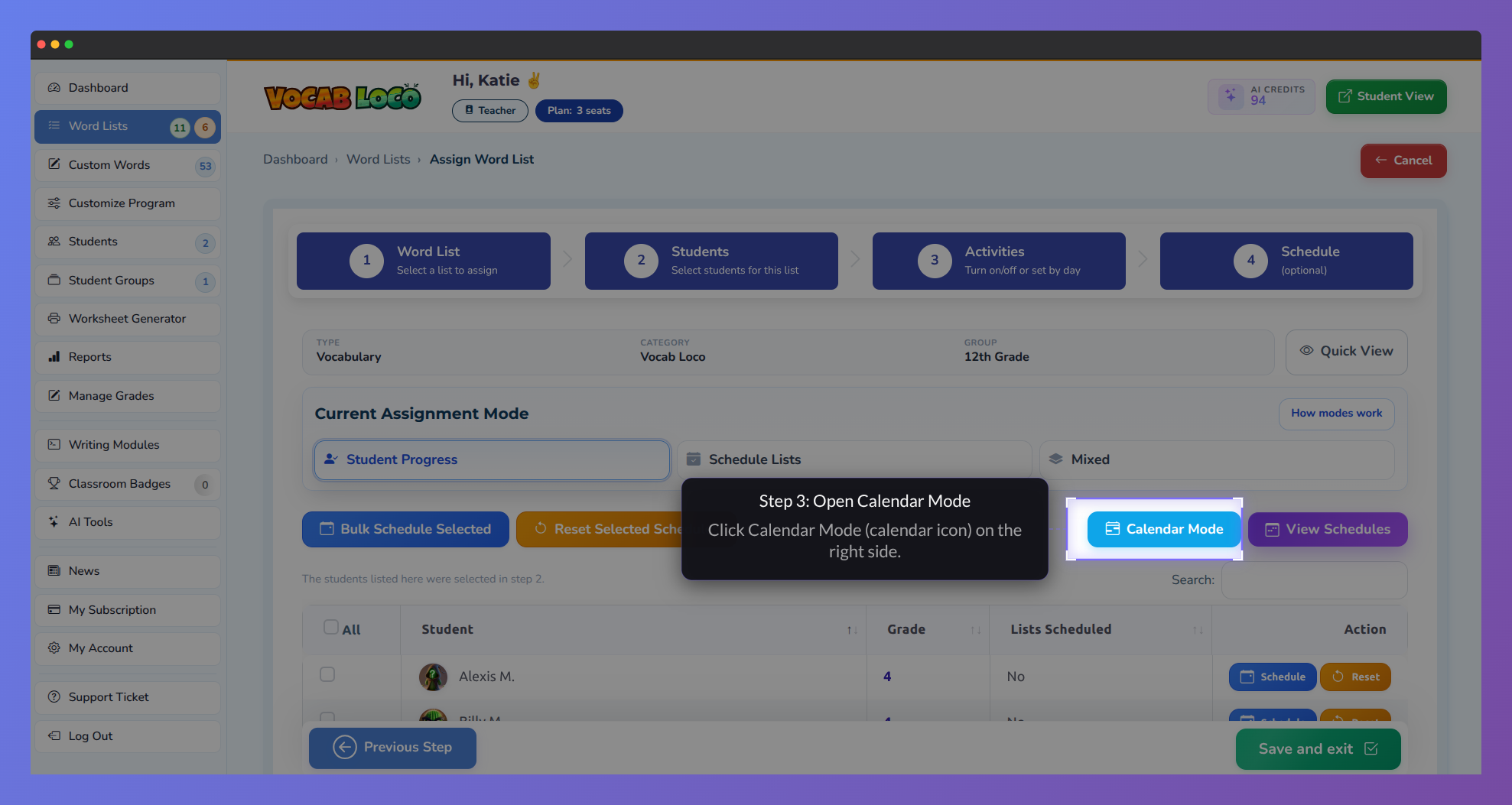Viewport: 1512px width, 805px height.
Task: Reset the schedule for Alexis M.
Action: pos(1355,677)
